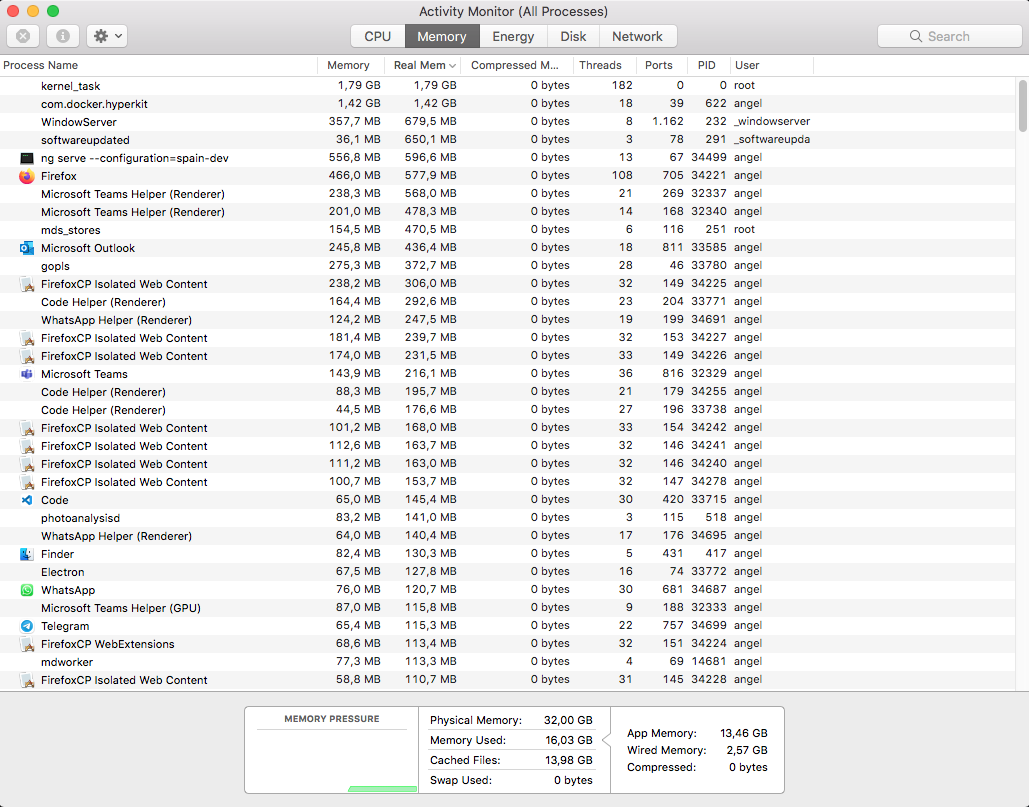Select the WindowServer process

tap(509, 121)
